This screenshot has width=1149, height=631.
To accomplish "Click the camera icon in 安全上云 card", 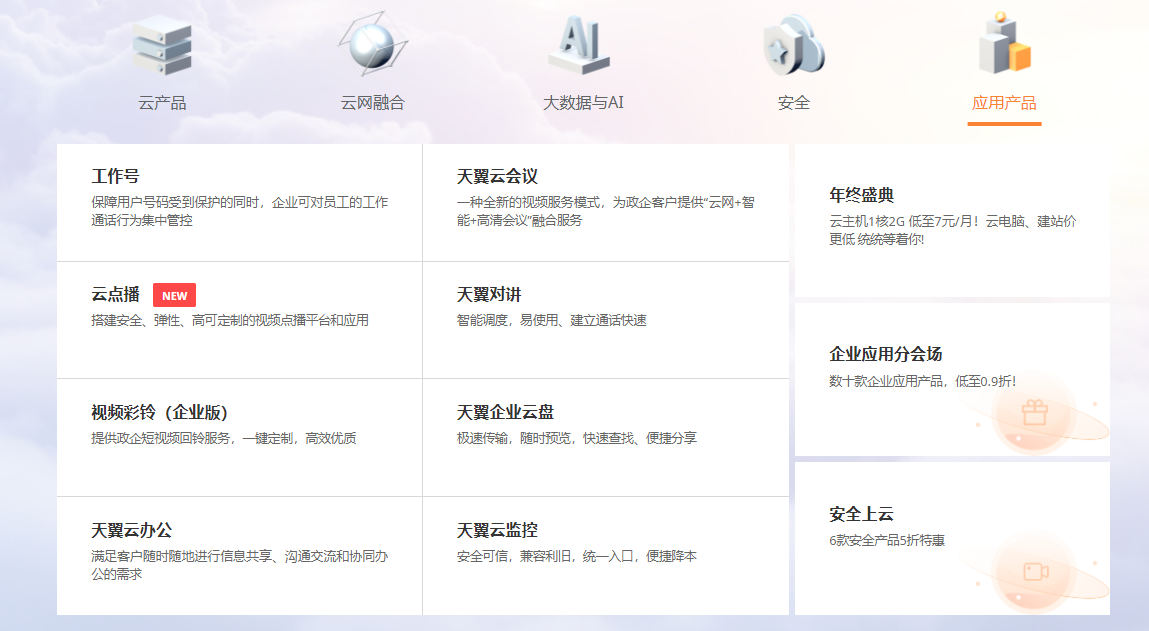I will pos(1035,572).
